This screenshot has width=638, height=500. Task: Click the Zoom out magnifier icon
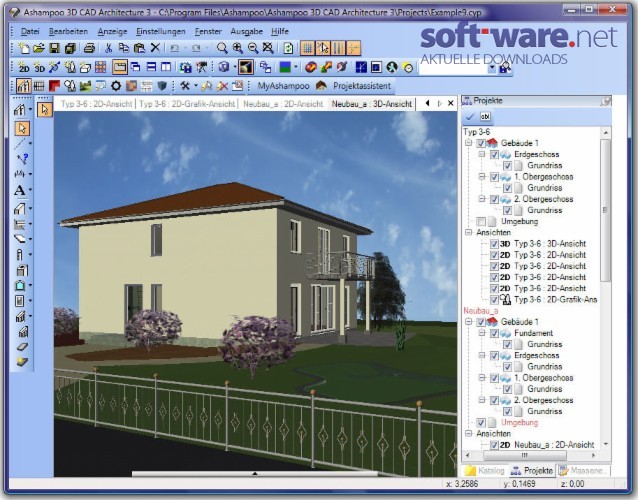tap(253, 49)
